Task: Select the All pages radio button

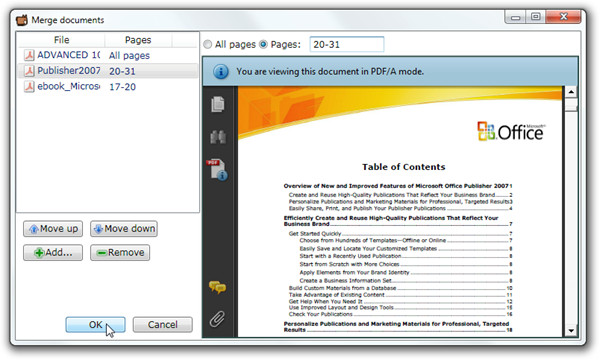Action: [x=207, y=44]
